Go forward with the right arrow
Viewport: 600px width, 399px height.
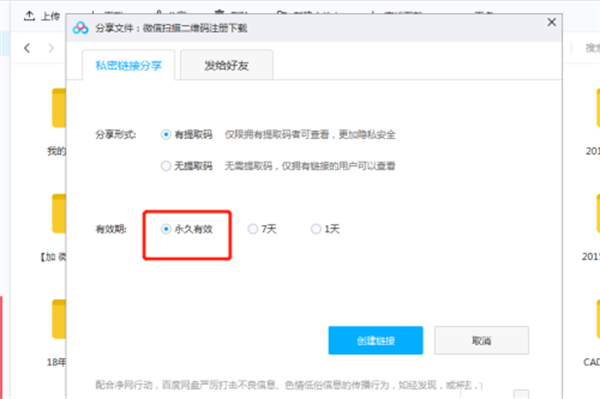coord(51,48)
